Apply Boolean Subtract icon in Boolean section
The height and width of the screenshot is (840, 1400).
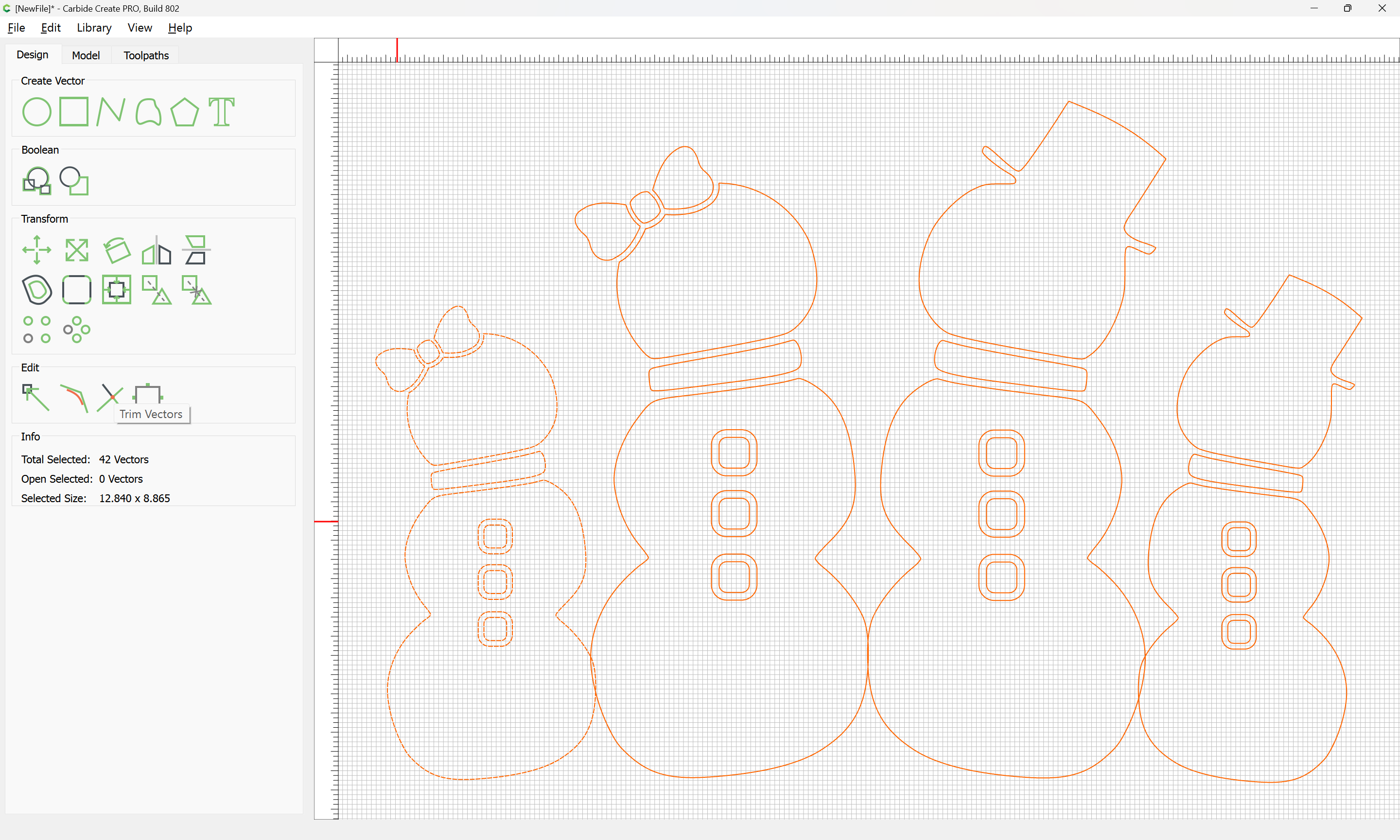[x=74, y=180]
